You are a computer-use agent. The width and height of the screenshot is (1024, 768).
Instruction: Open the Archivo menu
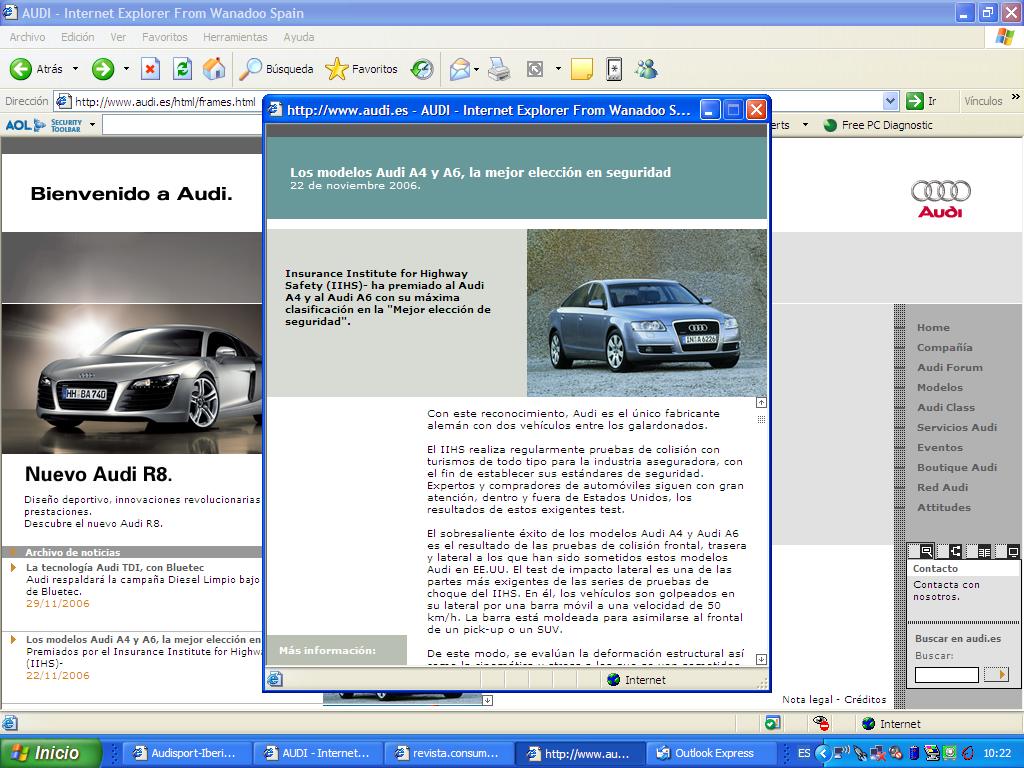click(x=27, y=37)
